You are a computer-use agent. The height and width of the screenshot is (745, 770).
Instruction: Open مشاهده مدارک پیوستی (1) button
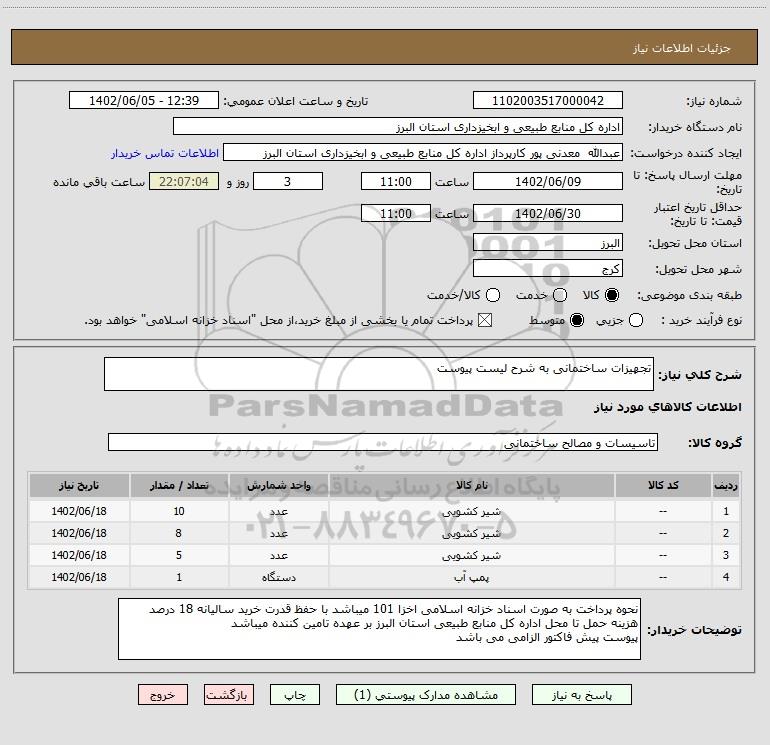426,695
